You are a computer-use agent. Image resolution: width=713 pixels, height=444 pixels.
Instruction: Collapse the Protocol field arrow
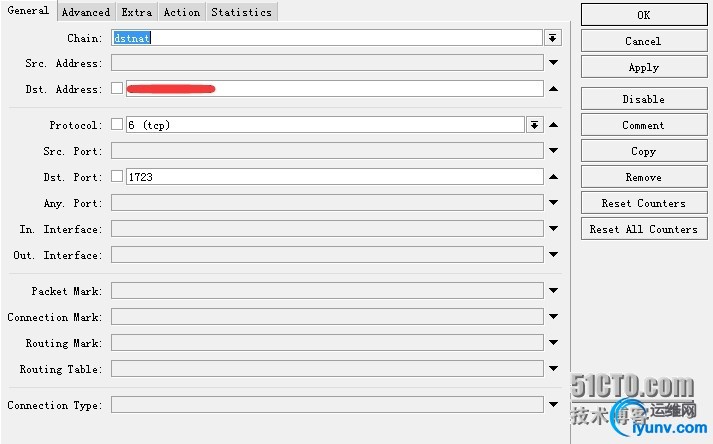coord(553,125)
